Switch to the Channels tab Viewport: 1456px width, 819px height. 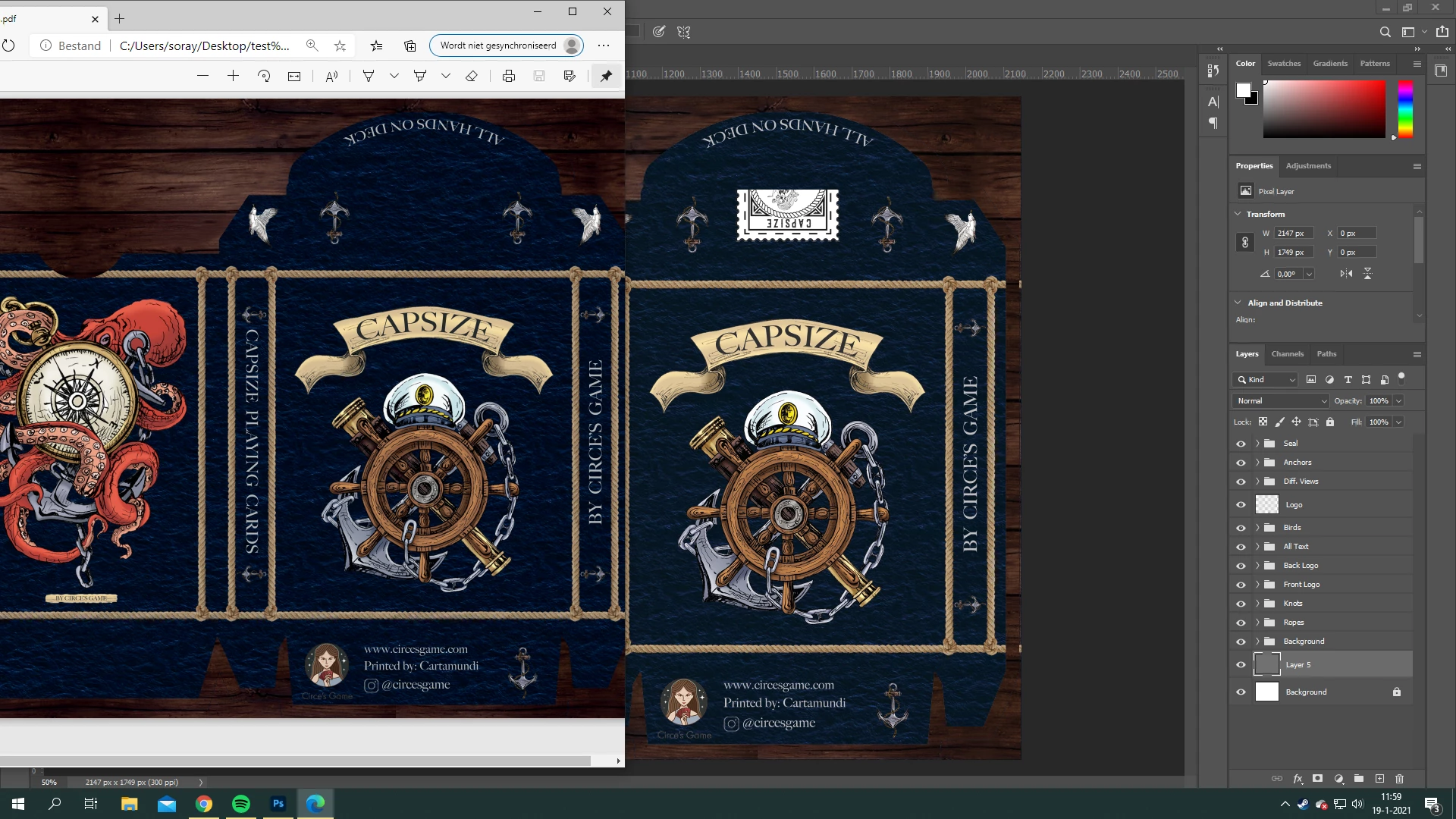1287,354
